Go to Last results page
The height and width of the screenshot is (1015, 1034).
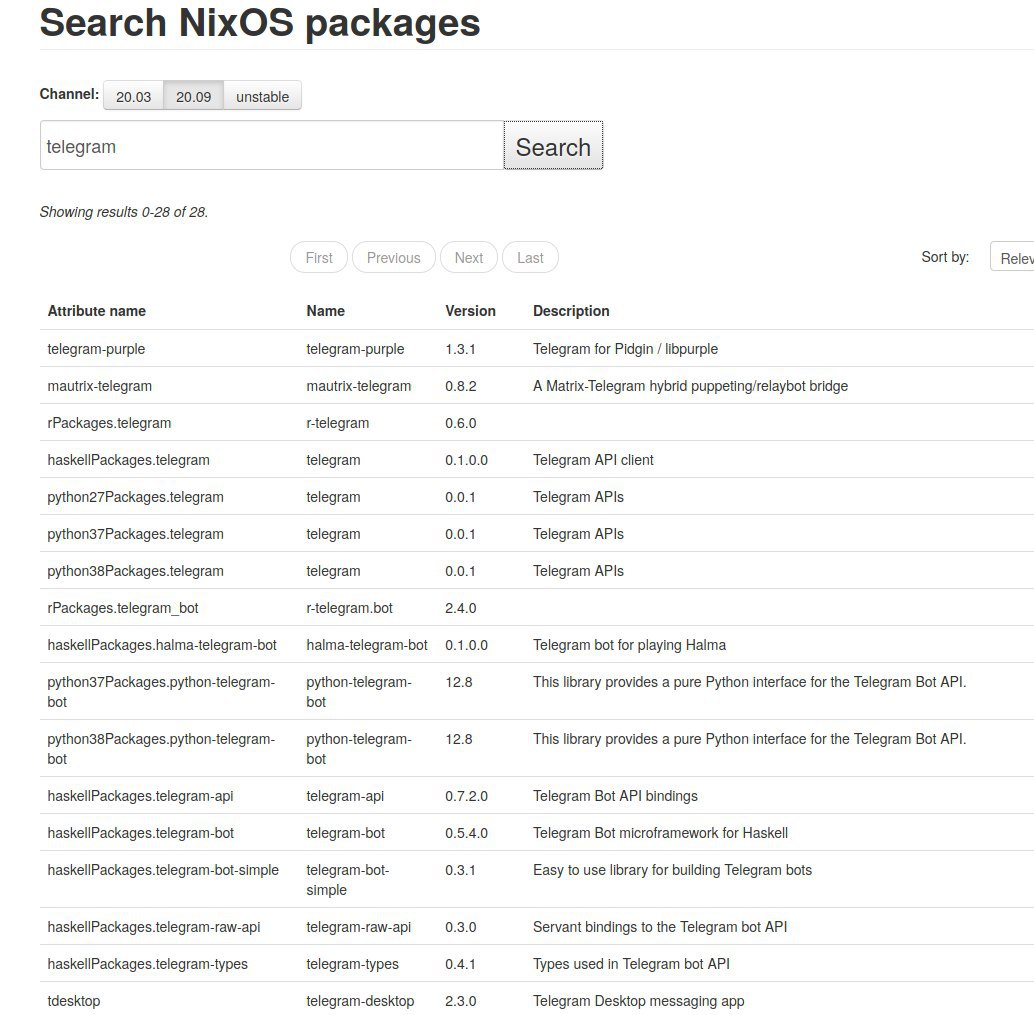[530, 258]
